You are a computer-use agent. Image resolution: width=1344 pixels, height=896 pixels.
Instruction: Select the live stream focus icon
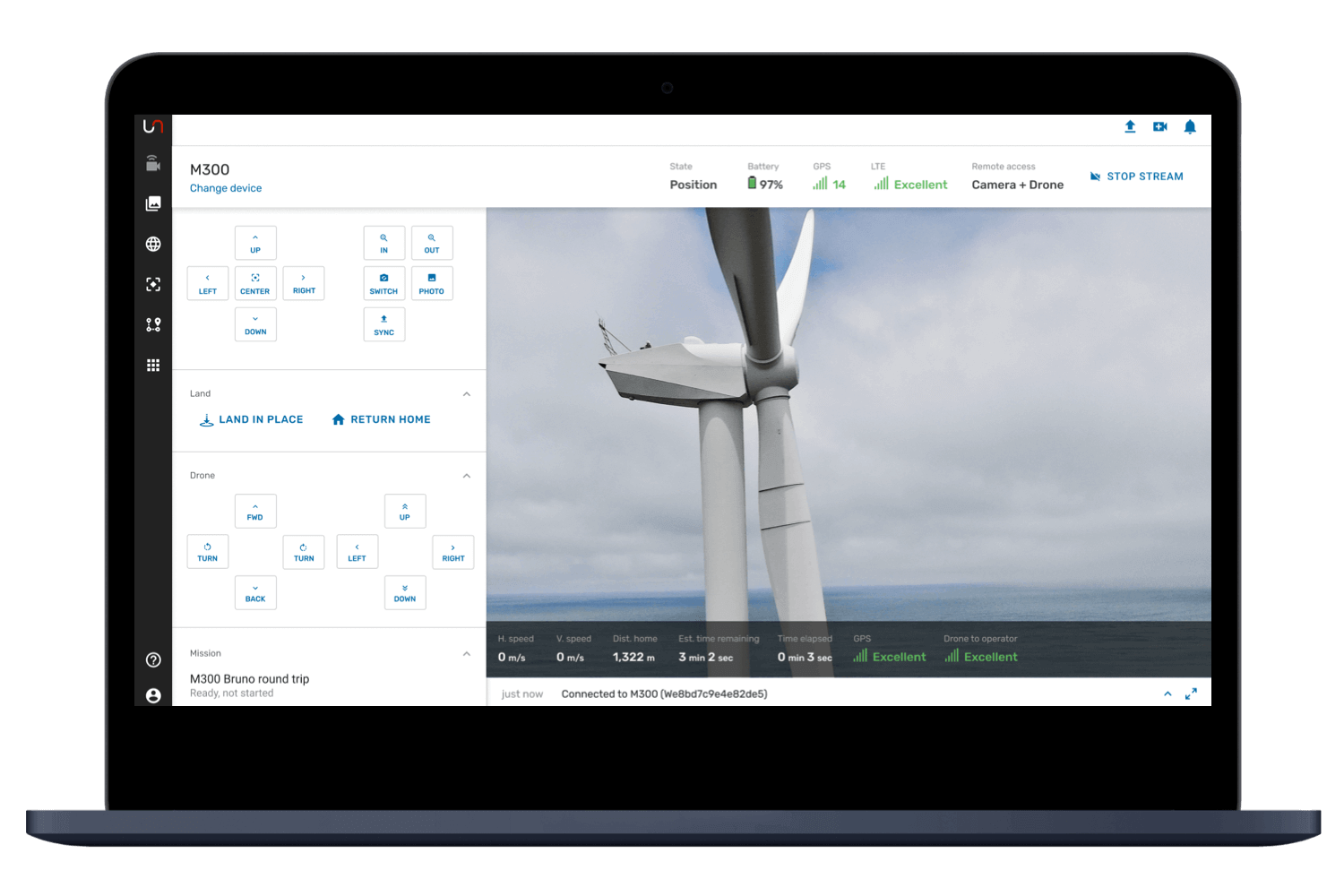click(x=152, y=284)
